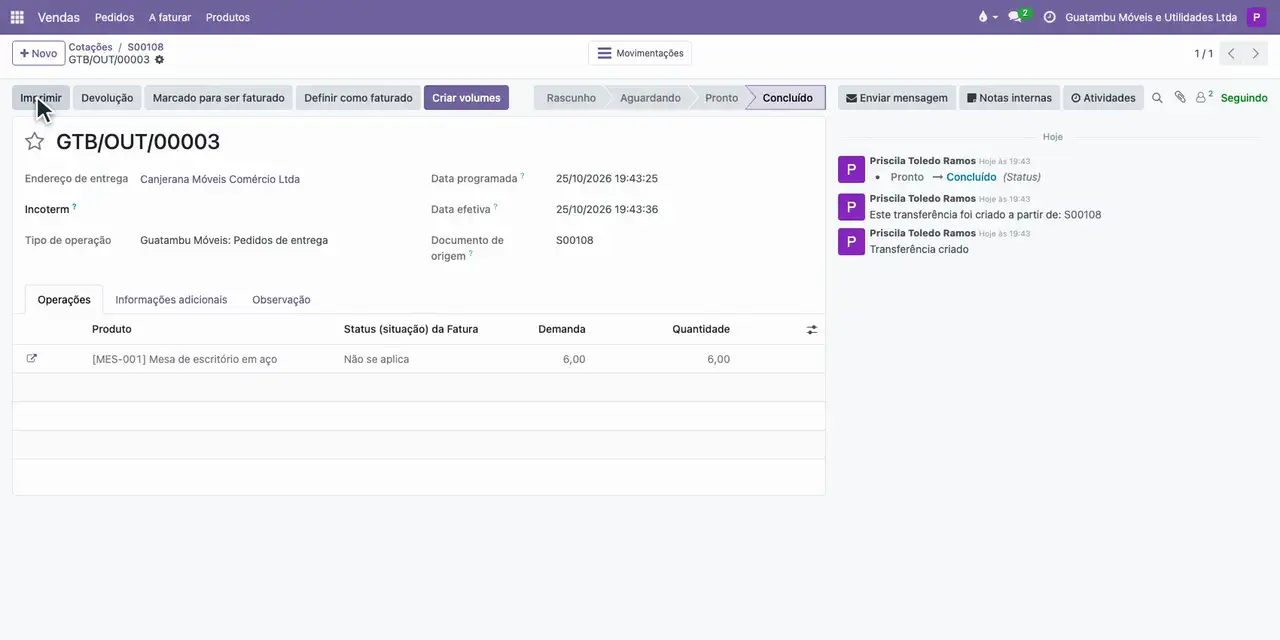Screen dimensions: 1280x640
Task: Click the product cell Mesa de escritório em aço
Action: point(184,359)
